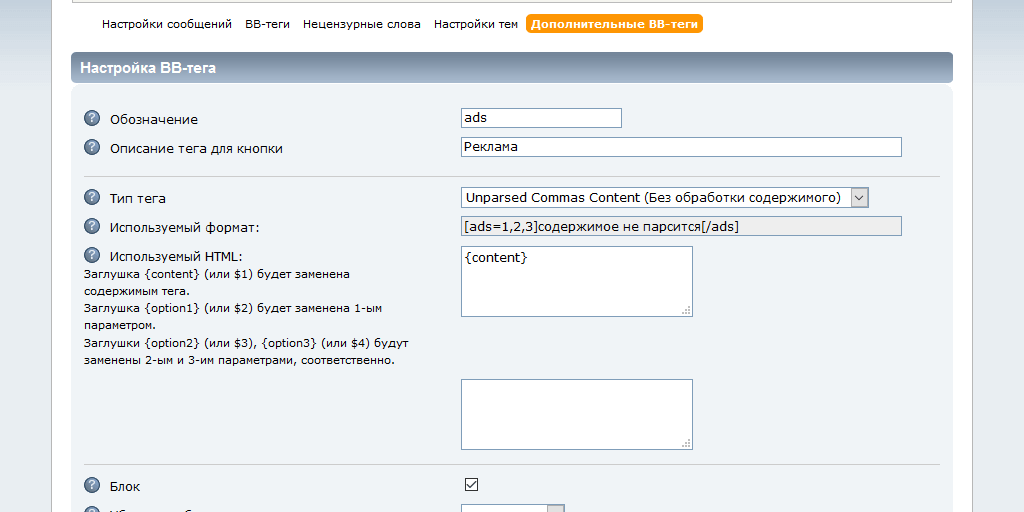The image size is (1024, 512).
Task: Select the Дополнительные BB-теги tab
Action: click(x=614, y=24)
